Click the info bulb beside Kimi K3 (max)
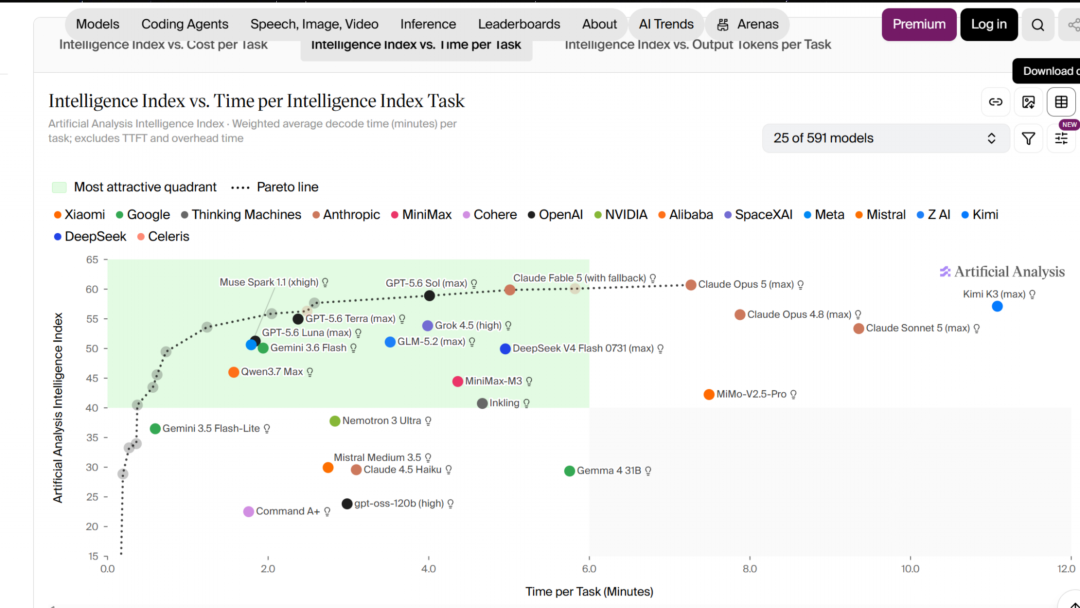The width and height of the screenshot is (1080, 608). (x=1032, y=295)
